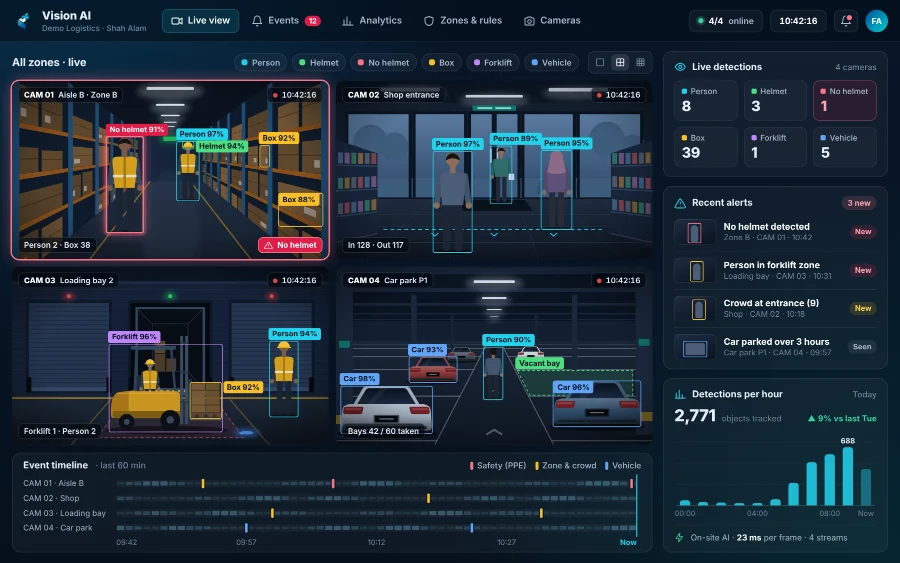Viewport: 900px width, 563px height.
Task: Open No helmet detected alert thumbnail
Action: 695,232
